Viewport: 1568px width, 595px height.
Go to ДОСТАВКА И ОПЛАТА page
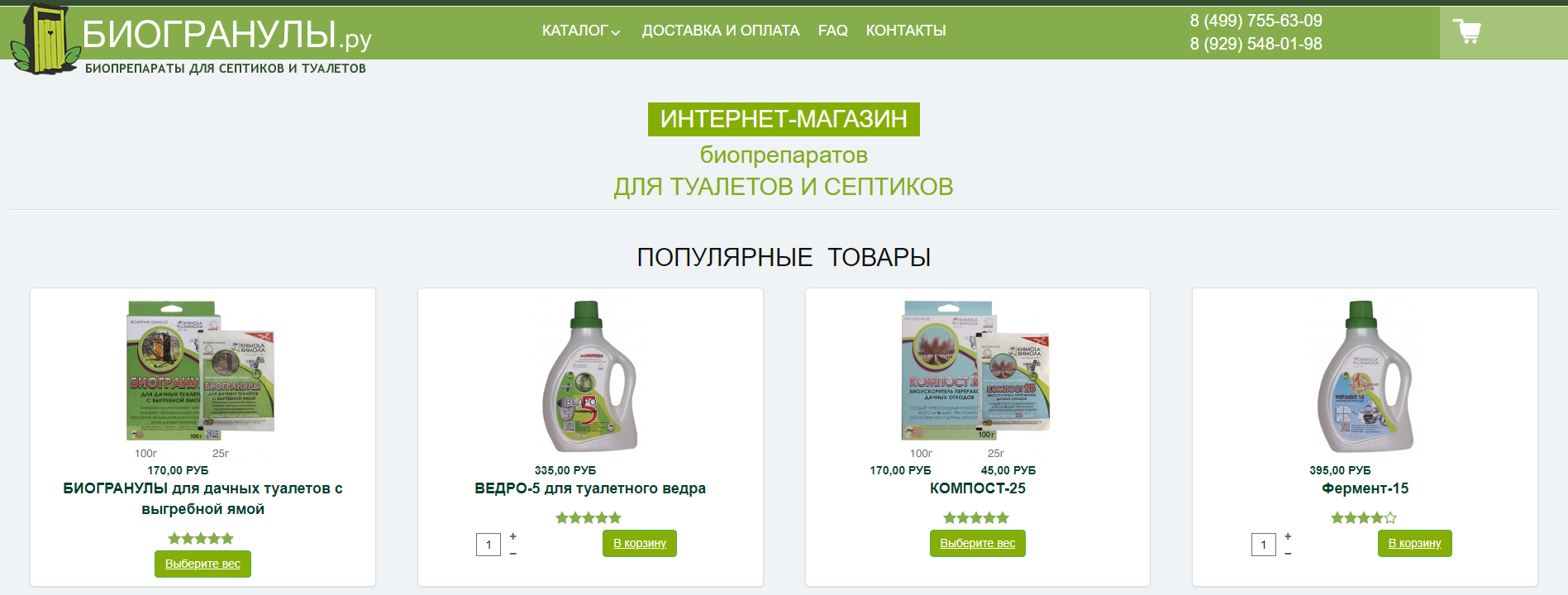[721, 31]
